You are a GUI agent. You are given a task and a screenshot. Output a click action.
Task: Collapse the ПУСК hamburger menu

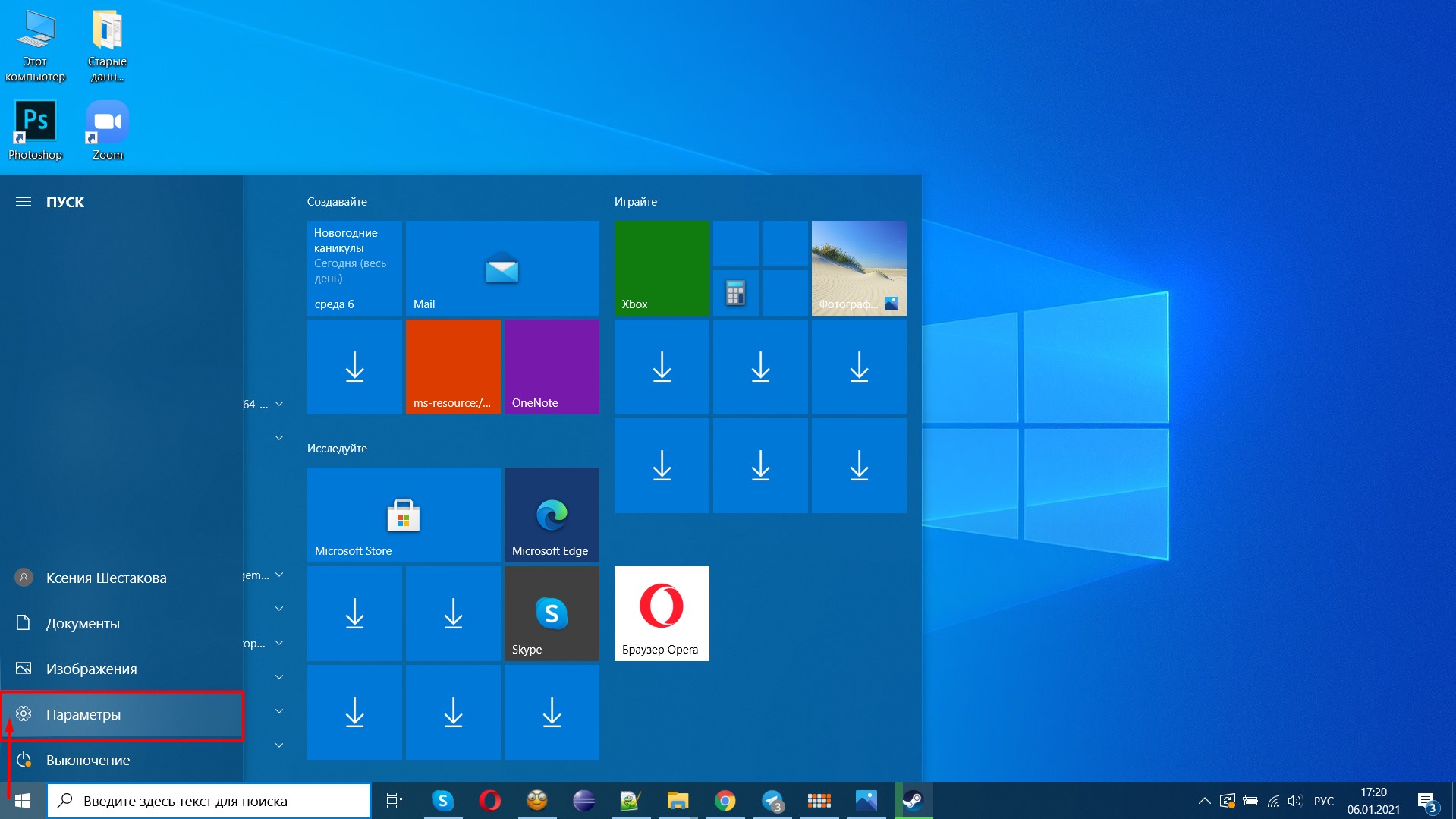coord(24,202)
